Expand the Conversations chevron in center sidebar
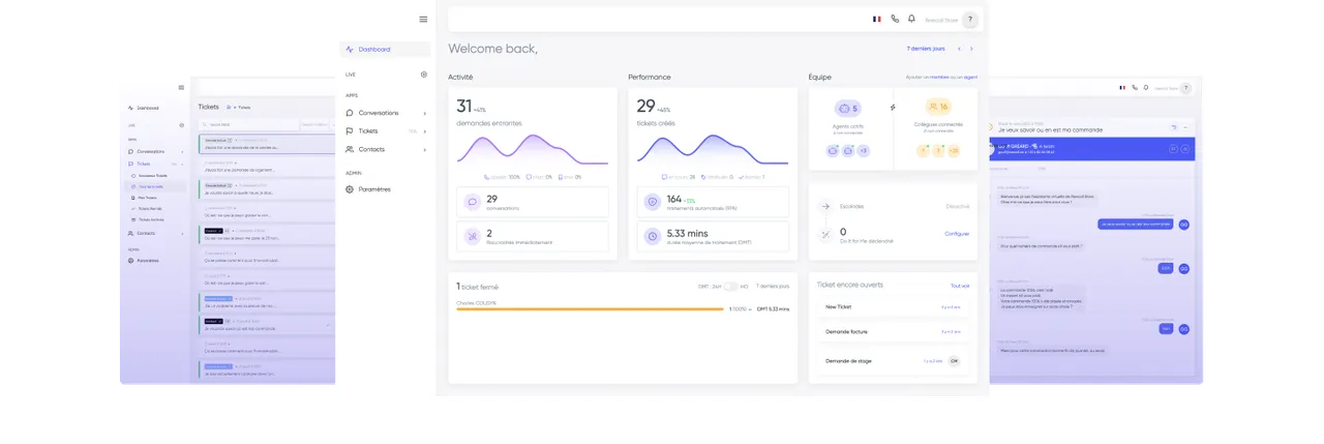Viewport: 1324px width, 444px height. 425,113
